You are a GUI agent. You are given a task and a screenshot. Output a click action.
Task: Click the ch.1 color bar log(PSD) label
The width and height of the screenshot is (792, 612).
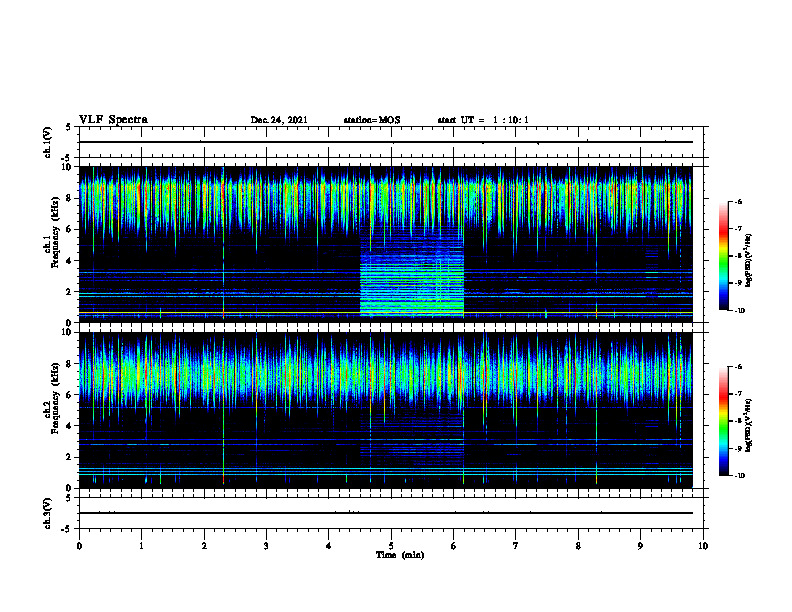click(749, 260)
